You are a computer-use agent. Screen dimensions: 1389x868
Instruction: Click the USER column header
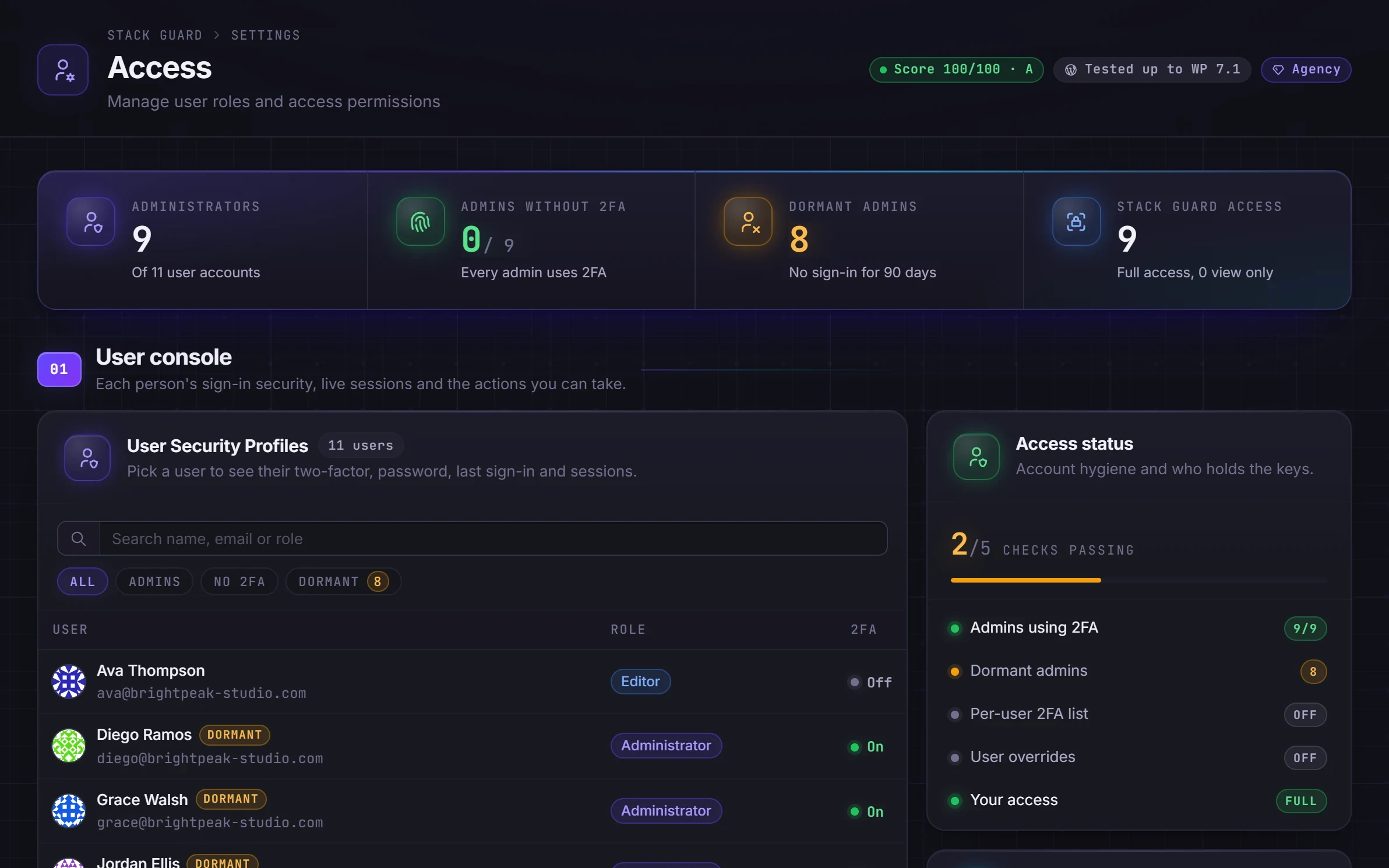pos(70,630)
